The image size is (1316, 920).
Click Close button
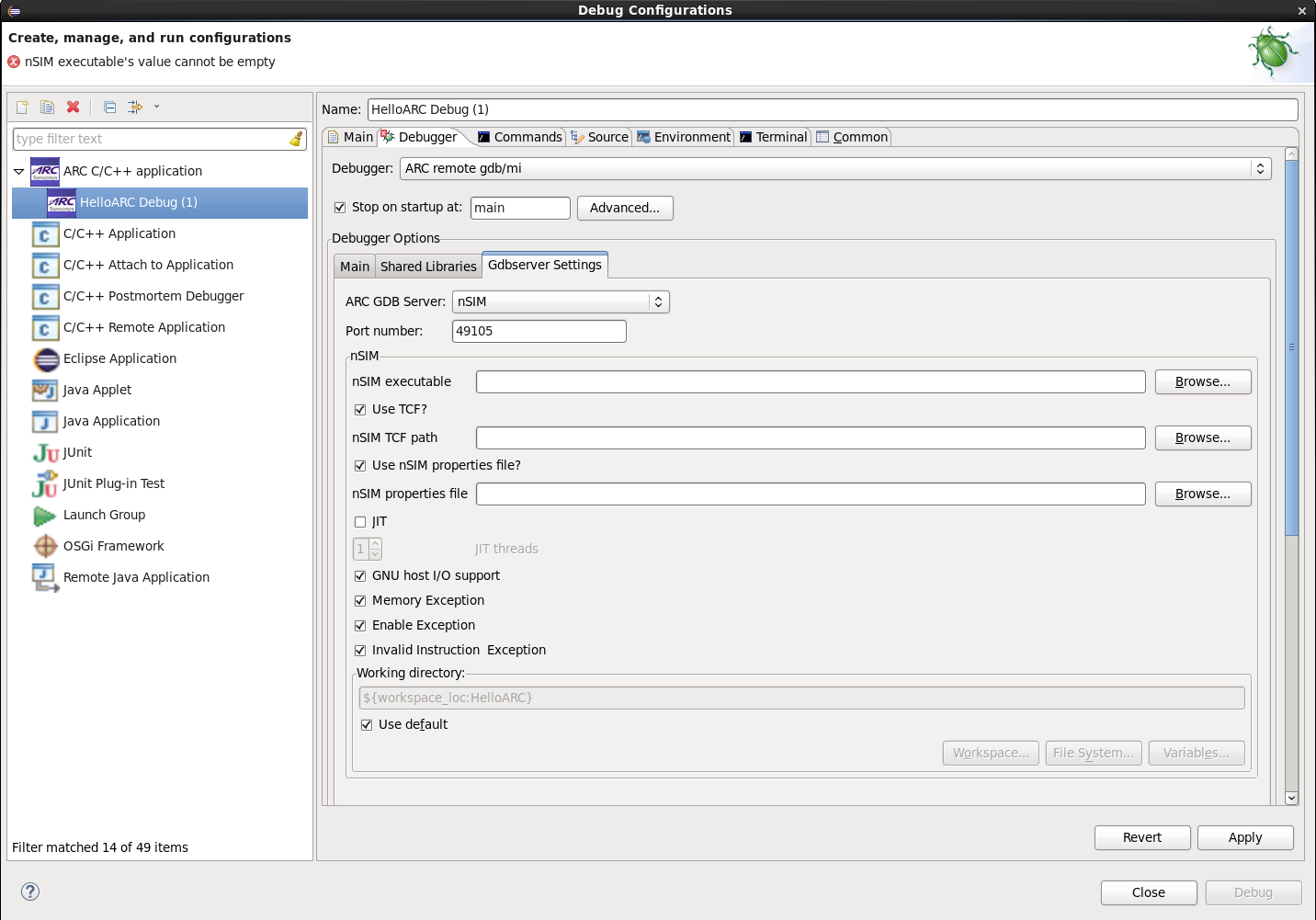[x=1149, y=893]
